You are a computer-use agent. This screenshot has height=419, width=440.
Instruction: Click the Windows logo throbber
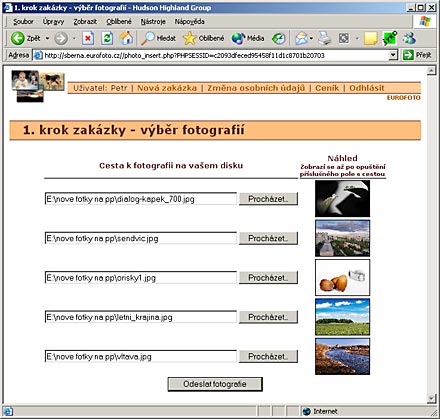coord(425,21)
